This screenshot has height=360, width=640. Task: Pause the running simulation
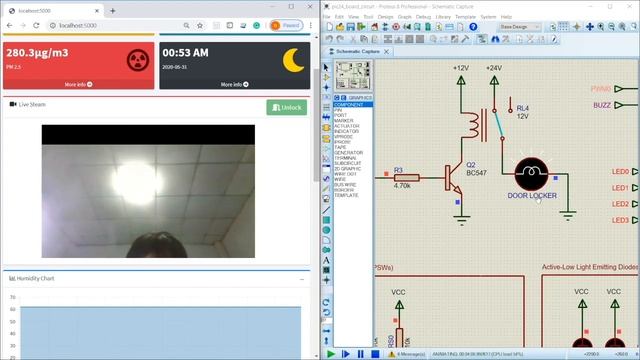[360, 354]
